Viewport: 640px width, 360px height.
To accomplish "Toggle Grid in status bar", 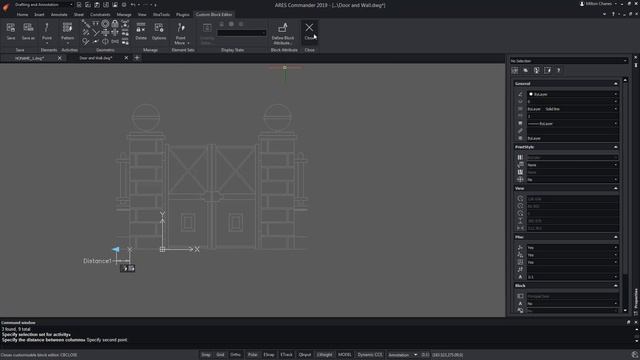I will pyautogui.click(x=220, y=355).
